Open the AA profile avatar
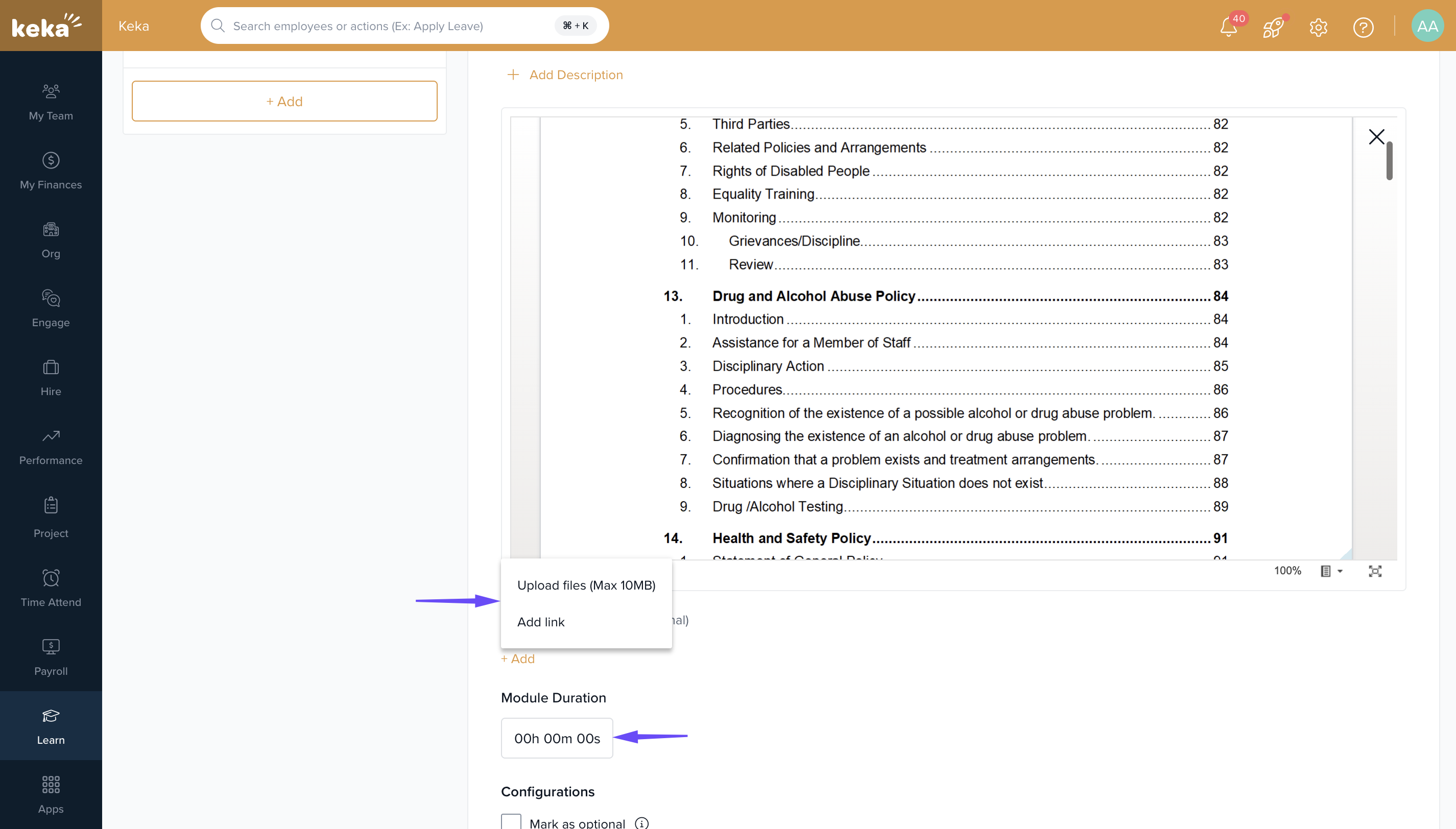The height and width of the screenshot is (829, 1456). pyautogui.click(x=1427, y=26)
